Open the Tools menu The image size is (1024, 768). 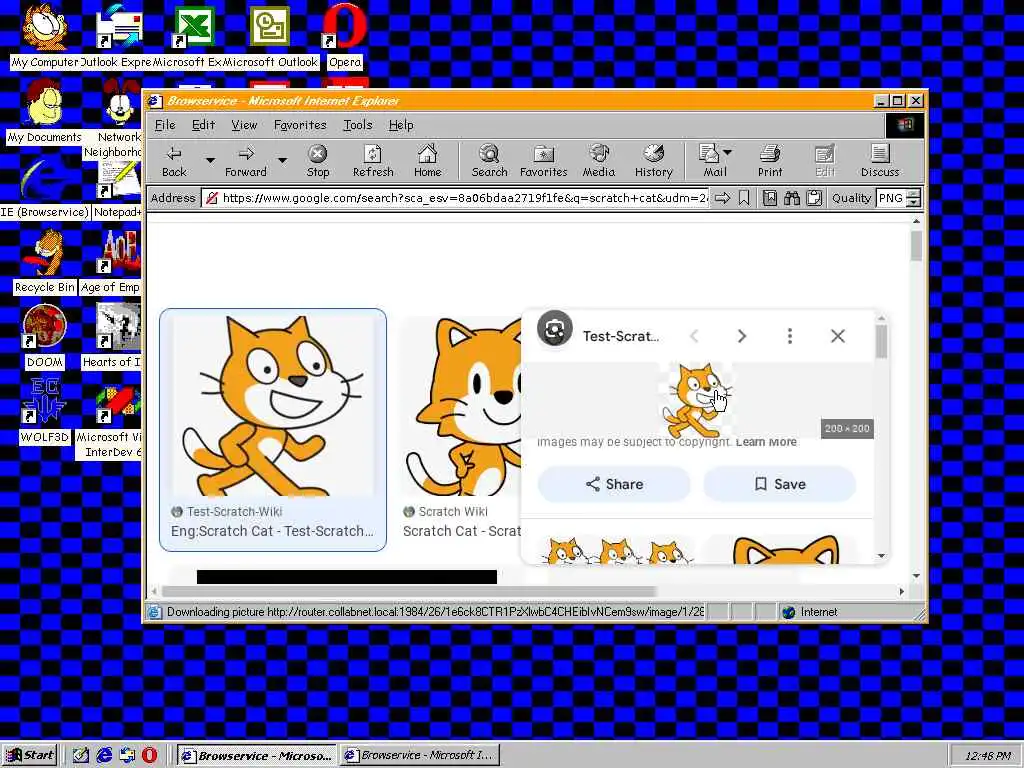click(357, 125)
